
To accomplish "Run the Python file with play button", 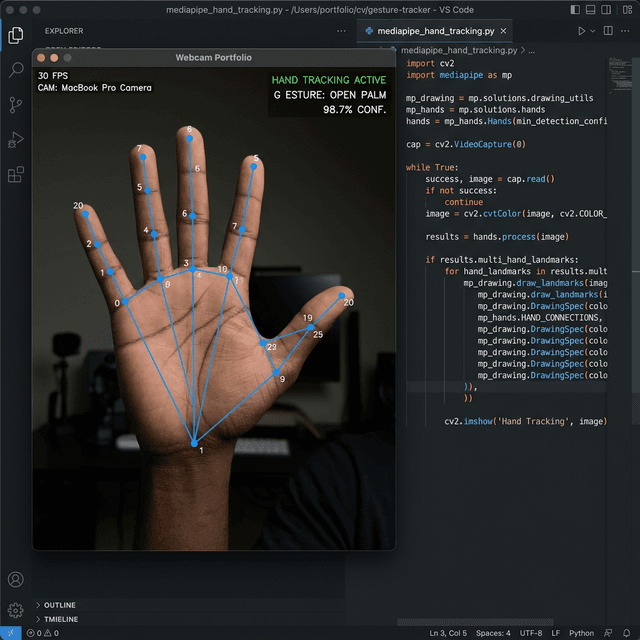I will pos(581,31).
